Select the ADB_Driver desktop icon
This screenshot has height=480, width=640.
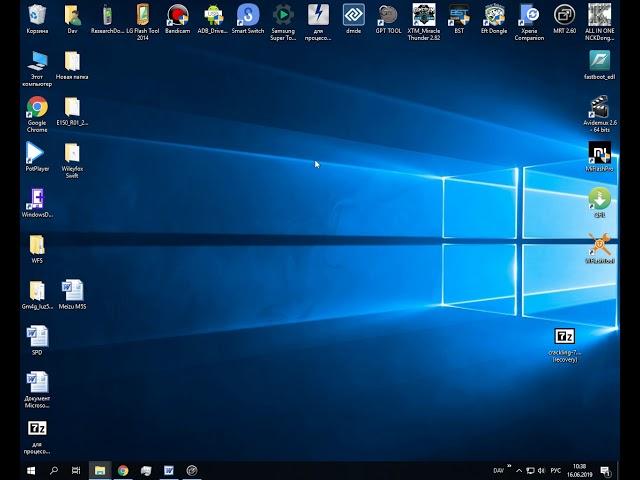213,19
